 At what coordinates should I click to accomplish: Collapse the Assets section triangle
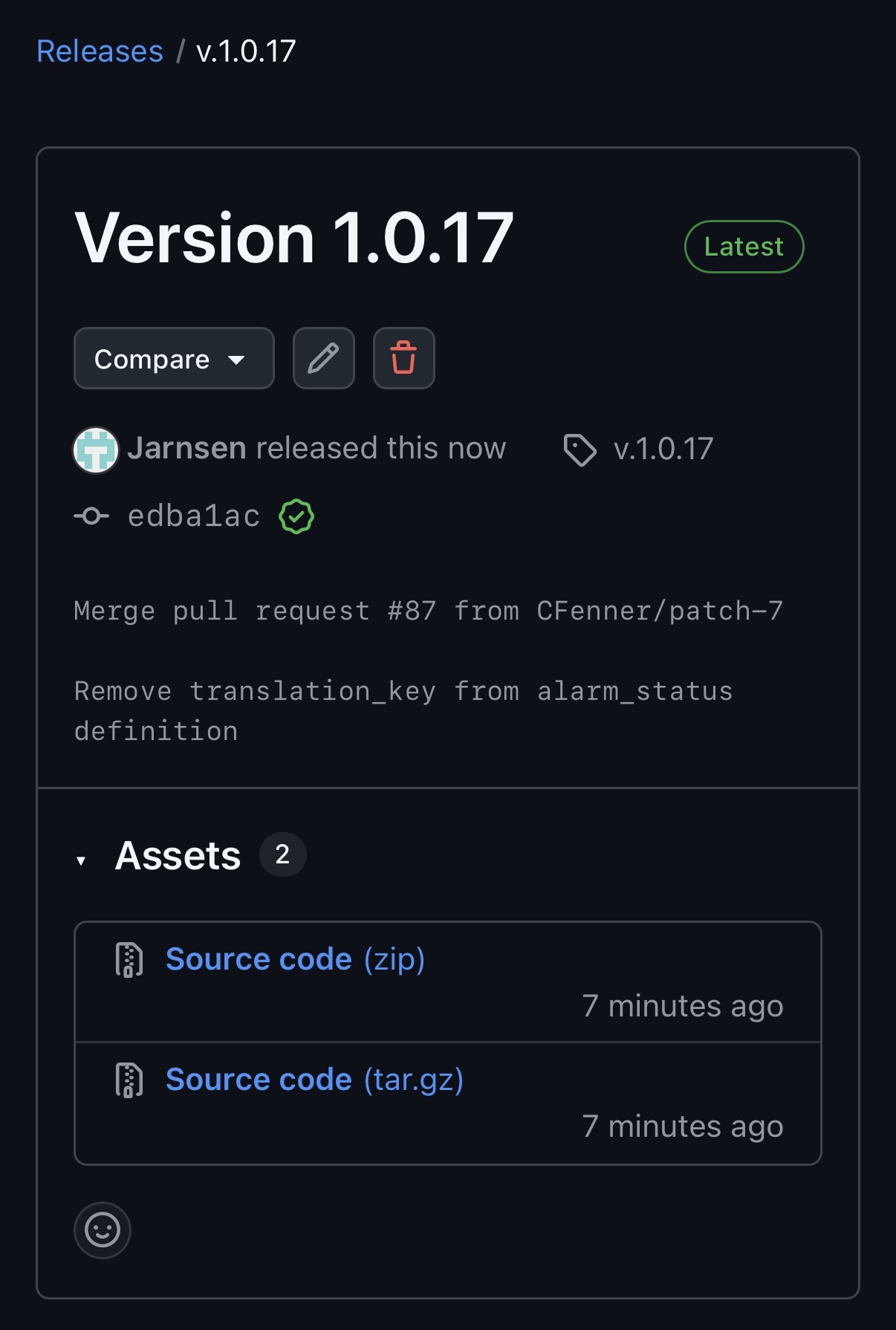pos(81,860)
